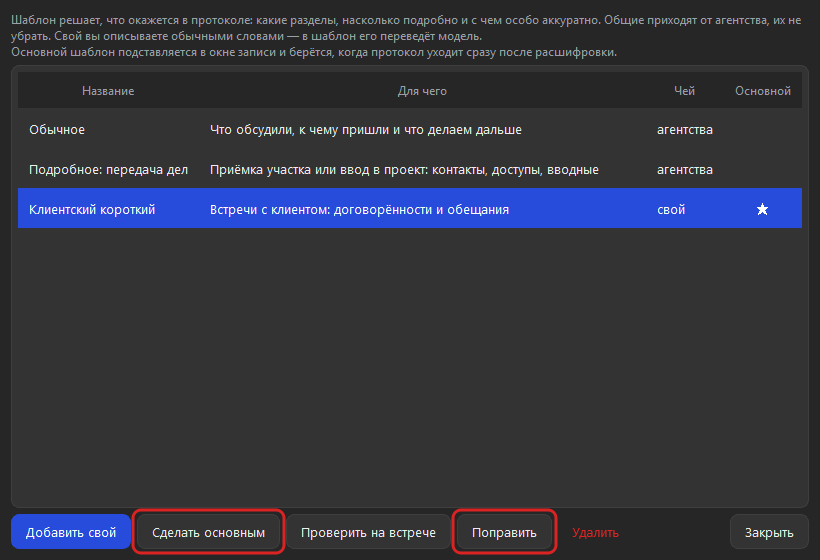Click the 'свой' owner cell
This screenshot has width=820, height=560.
(671, 209)
